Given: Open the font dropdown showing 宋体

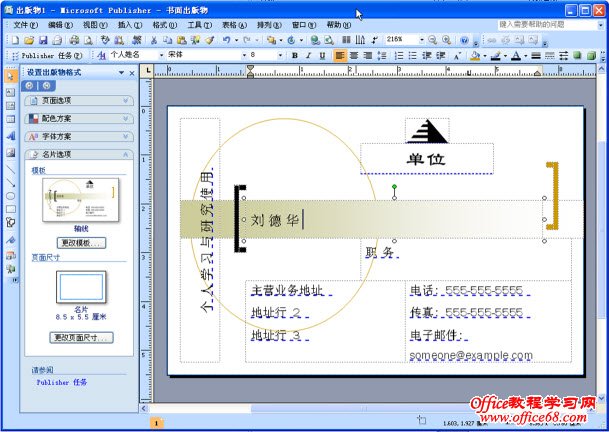Looking at the screenshot, I should click(x=244, y=56).
